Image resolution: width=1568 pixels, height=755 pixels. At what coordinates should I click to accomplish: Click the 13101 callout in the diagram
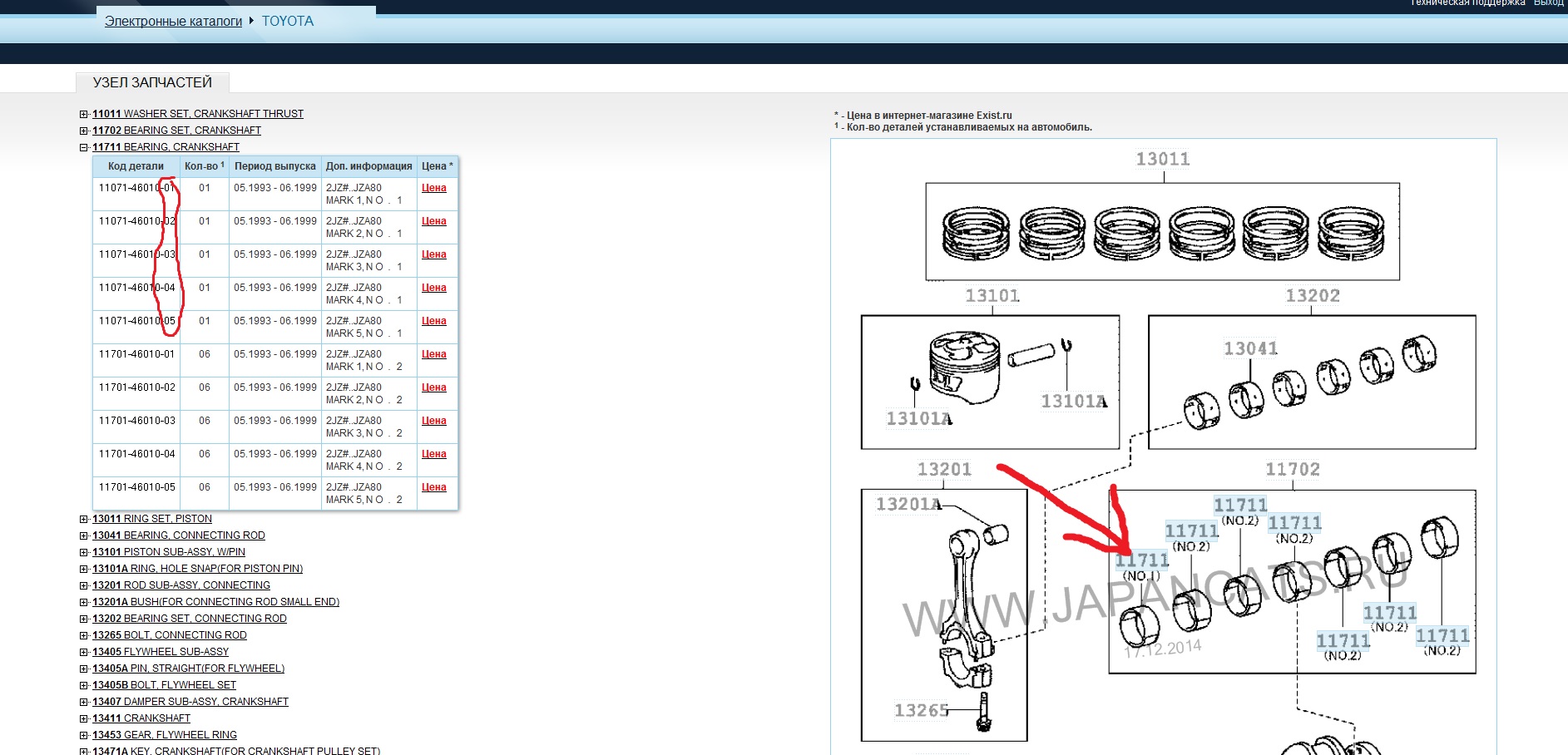point(992,296)
